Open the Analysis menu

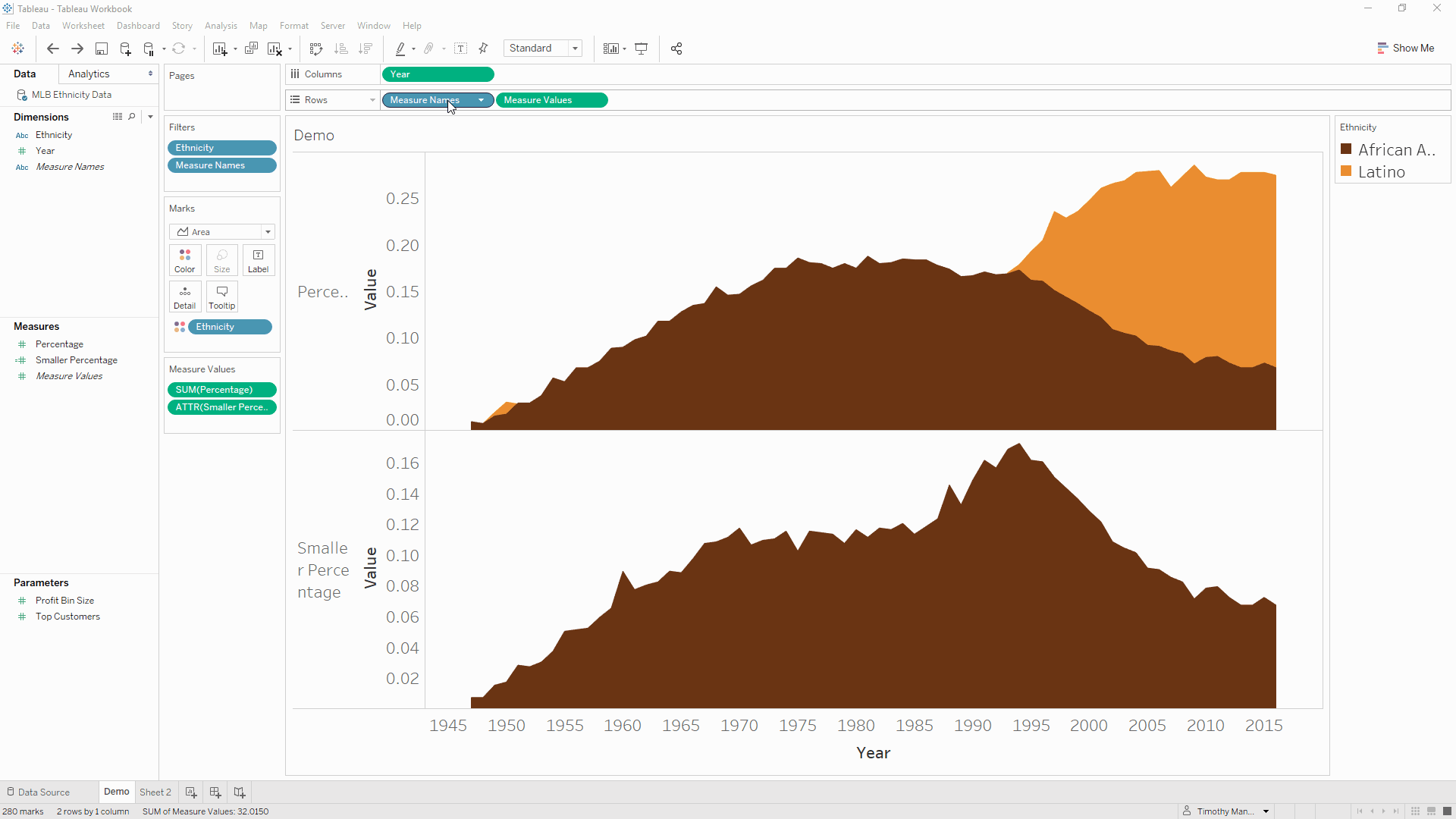click(x=221, y=26)
